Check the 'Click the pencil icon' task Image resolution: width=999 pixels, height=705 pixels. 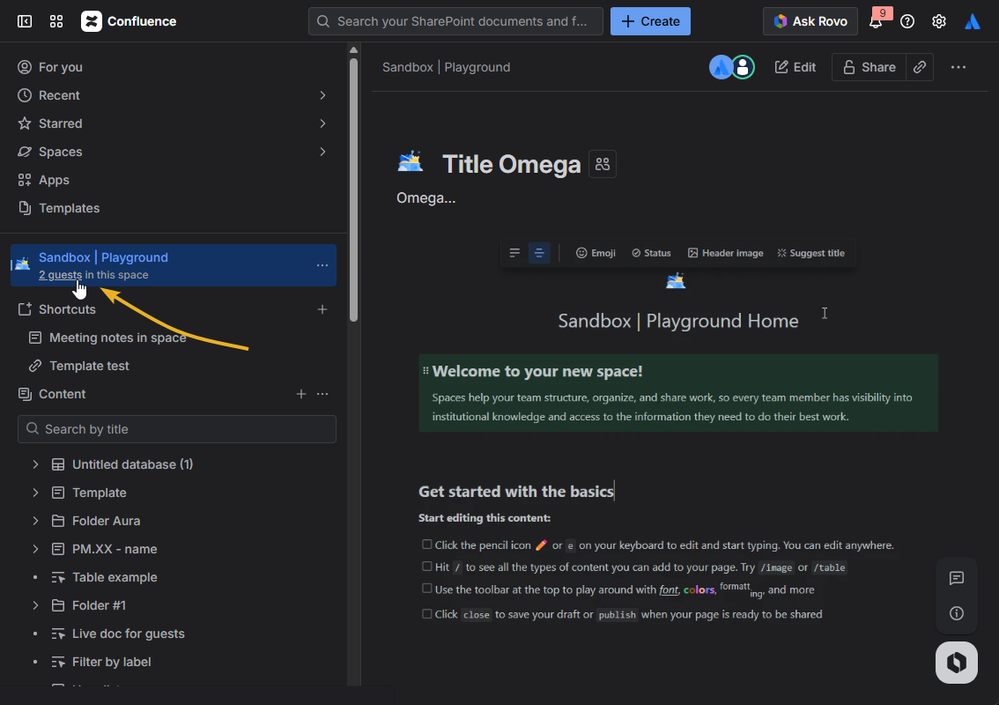(x=427, y=545)
